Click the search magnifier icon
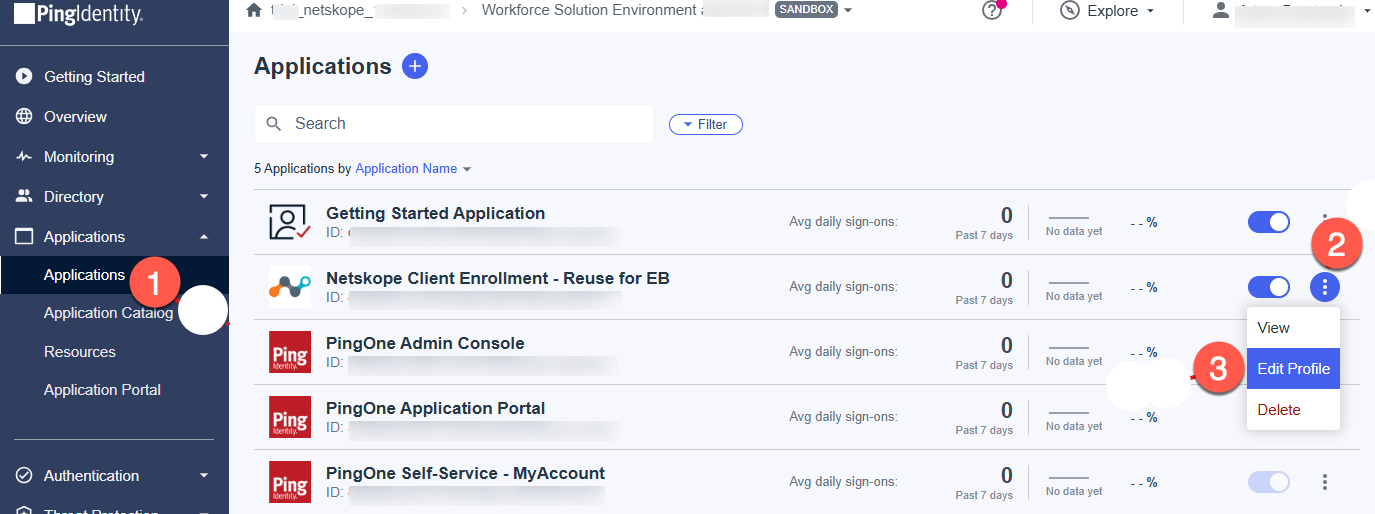 pos(274,124)
